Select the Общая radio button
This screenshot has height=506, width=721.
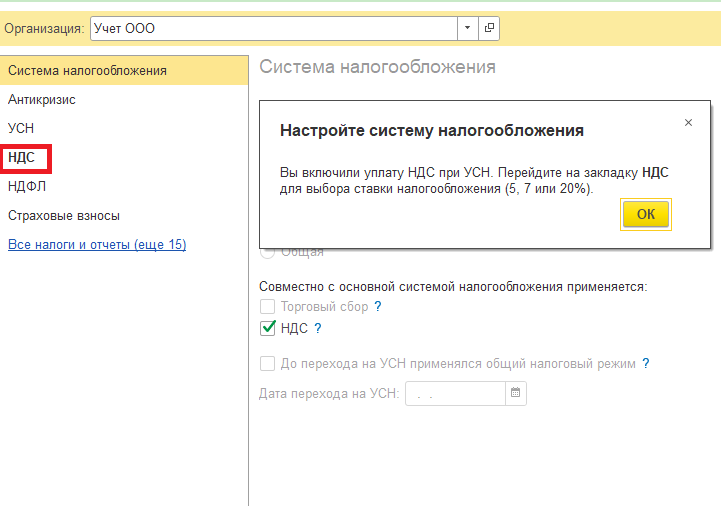pyautogui.click(x=268, y=252)
